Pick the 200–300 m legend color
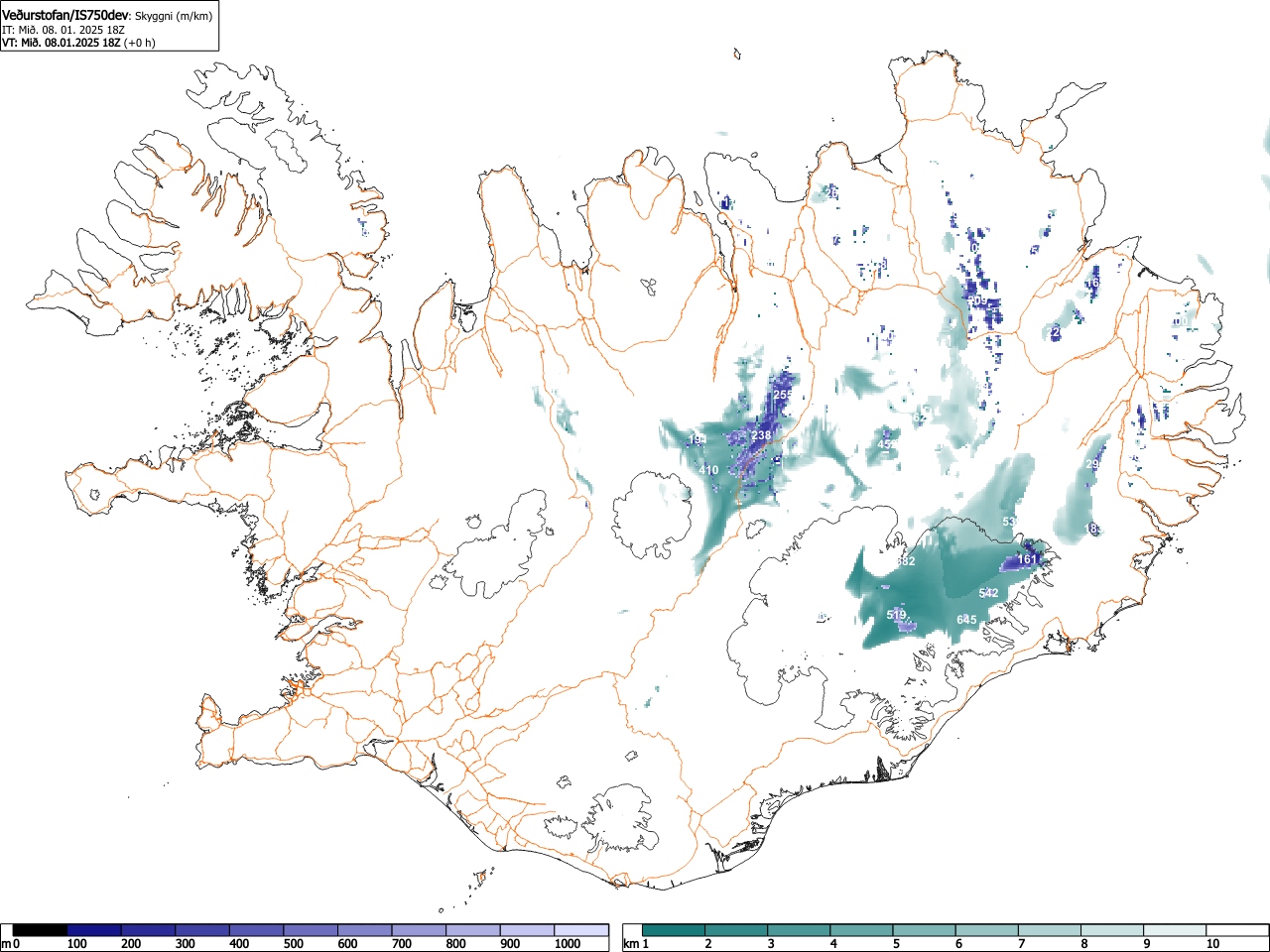This screenshot has width=1270, height=952. tap(149, 930)
